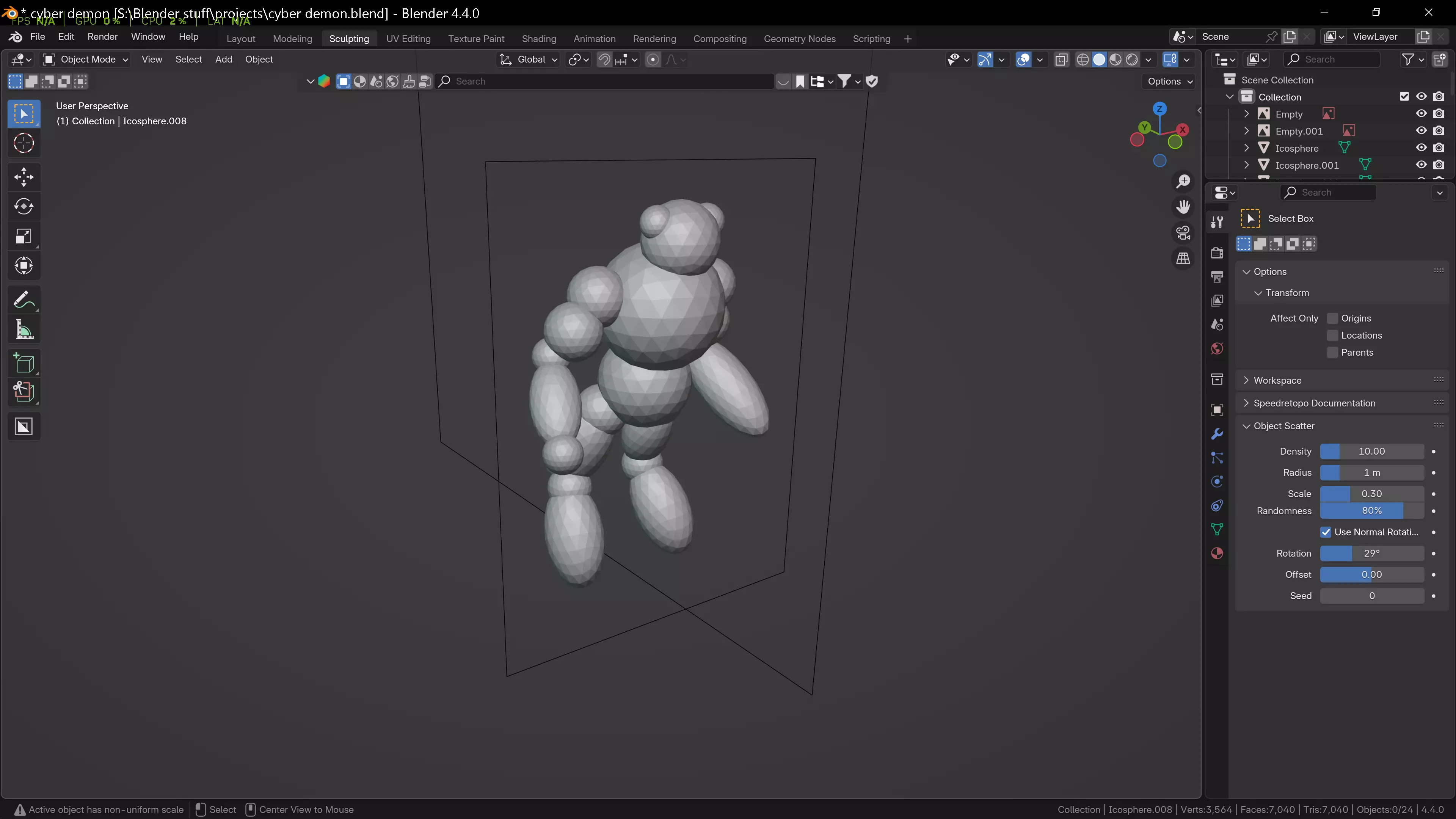Toggle proportional editing
The height and width of the screenshot is (819, 1456).
click(x=653, y=60)
